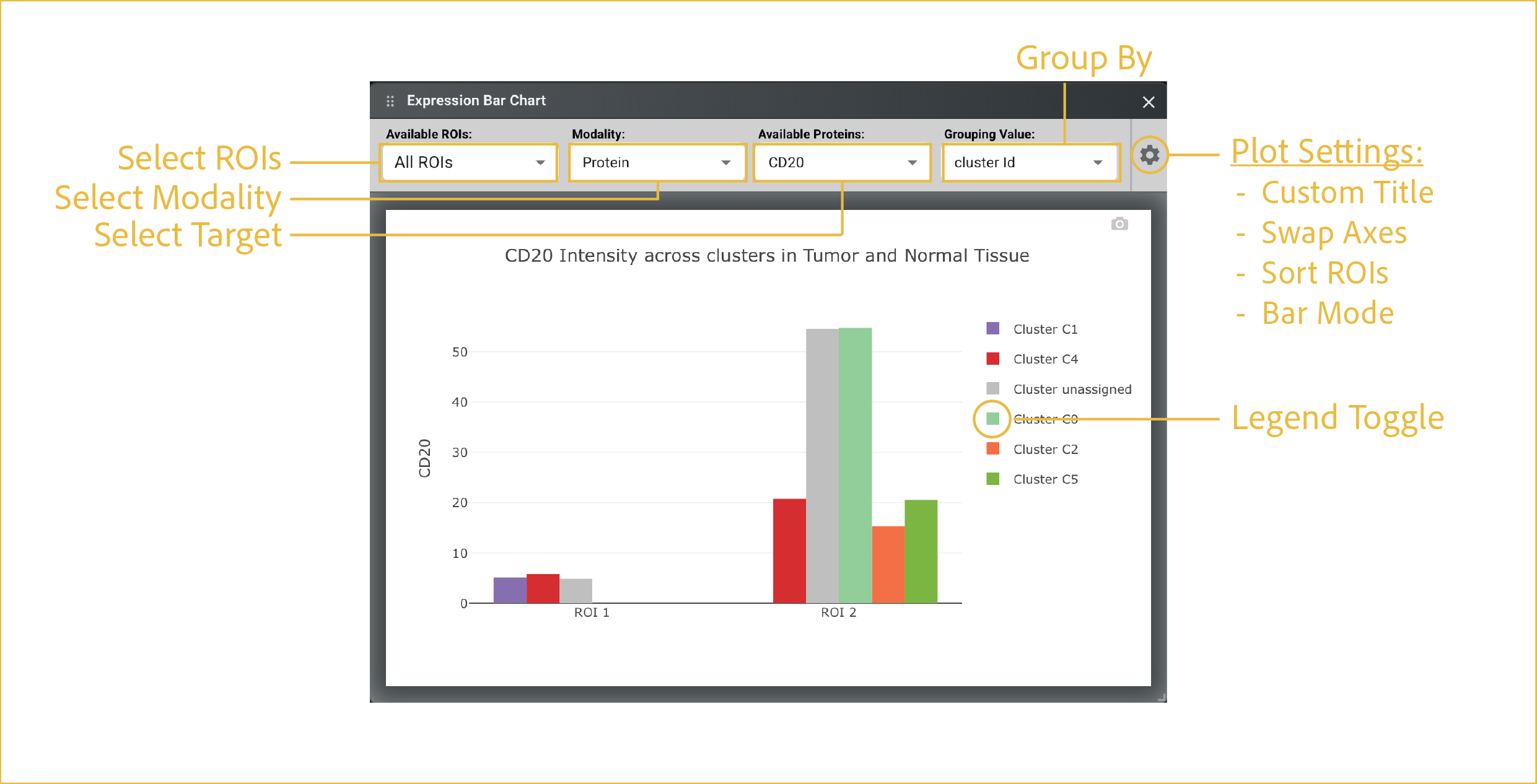This screenshot has height=784, width=1537.
Task: Toggle Cluster unassigned in the legend
Action: tap(1059, 389)
